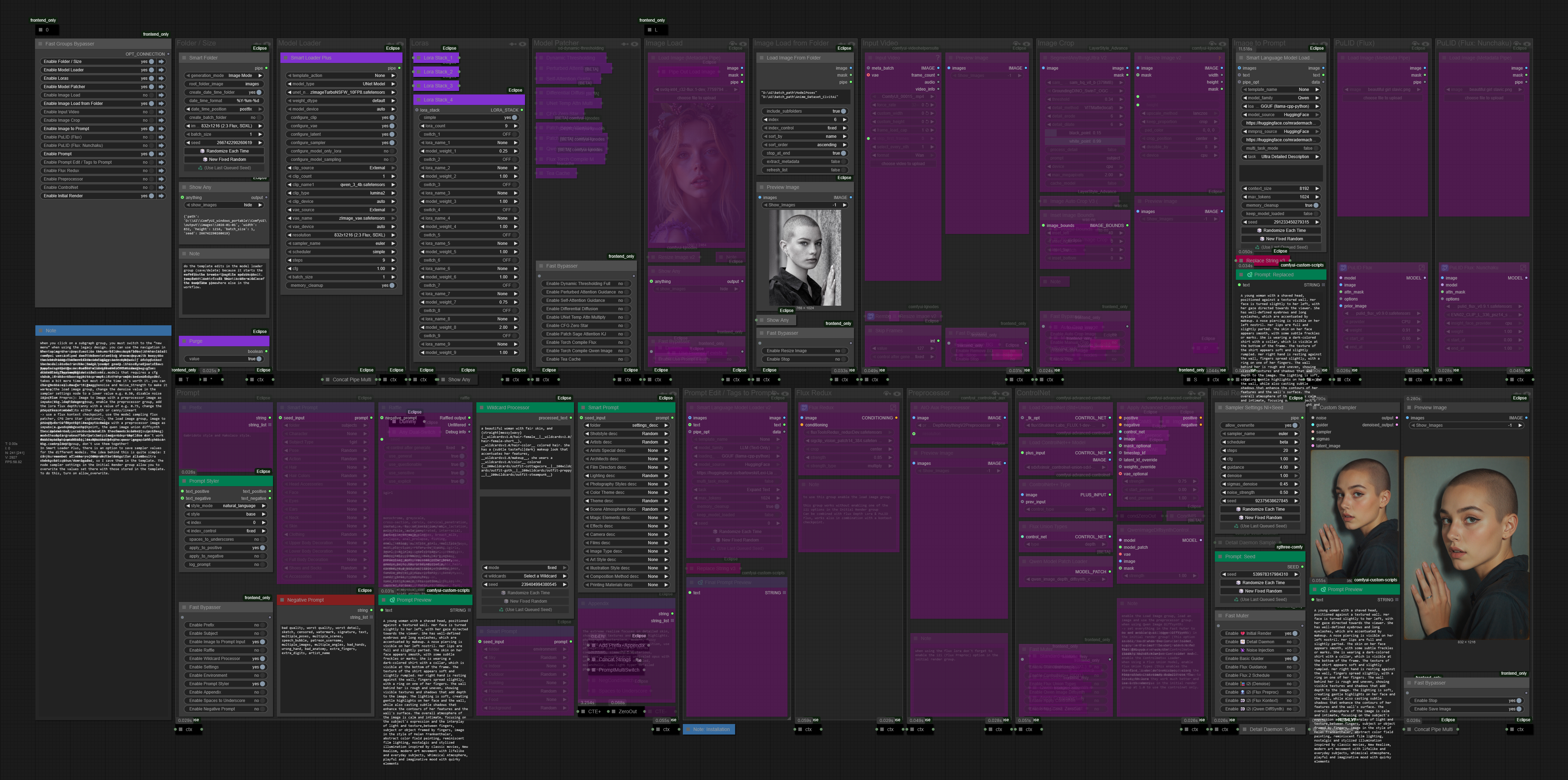Click the Custom Sampler node title dot
1568x780 pixels.
(1314, 407)
